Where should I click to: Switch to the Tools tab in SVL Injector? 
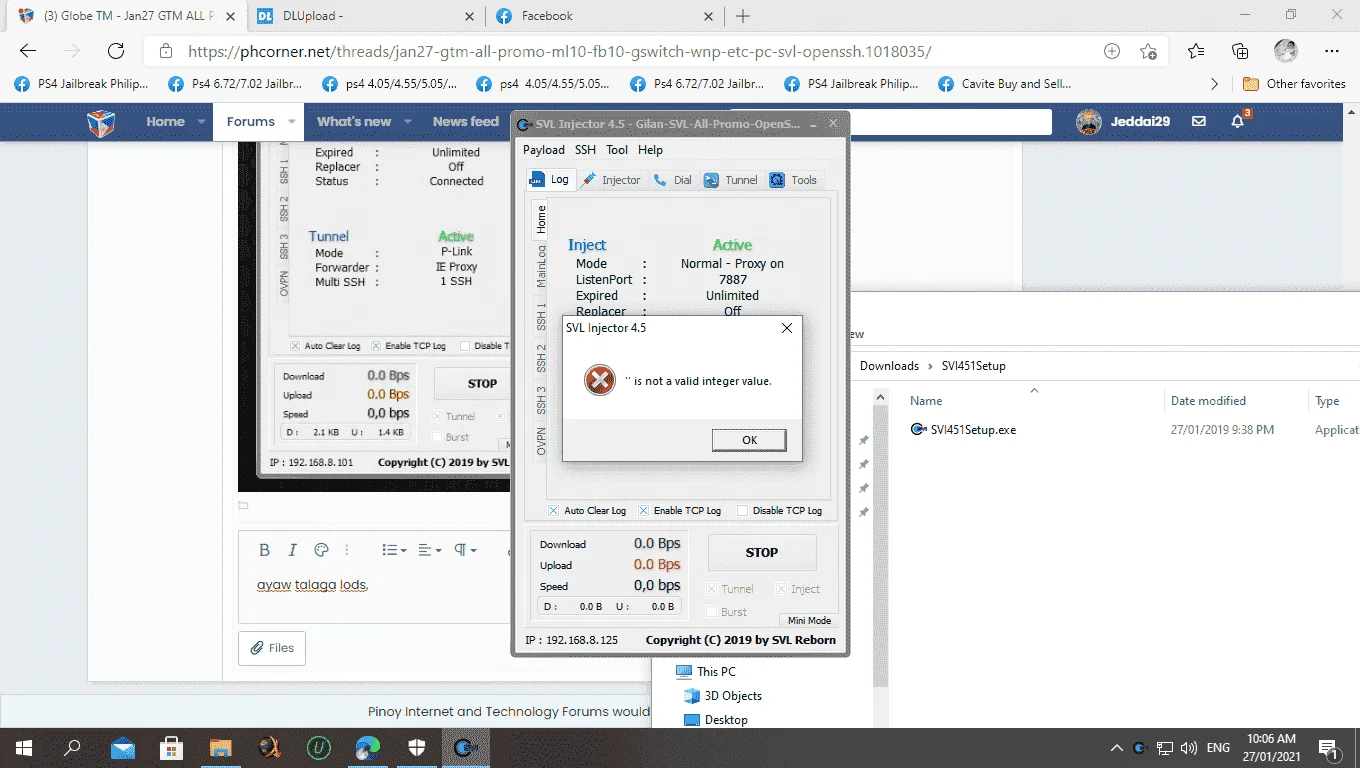(794, 180)
